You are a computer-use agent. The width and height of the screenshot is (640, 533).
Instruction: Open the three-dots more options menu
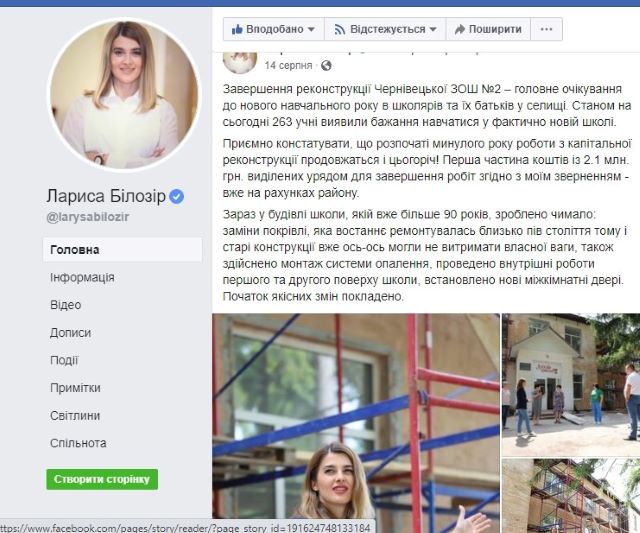point(546,29)
